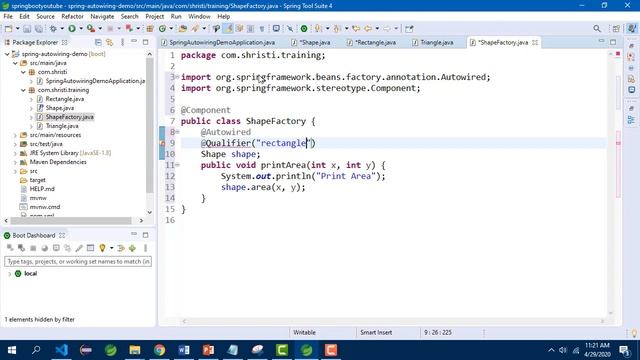Click the Boot Dashboard open browser globe icon
This screenshot has height=360, width=640.
tap(44, 248)
